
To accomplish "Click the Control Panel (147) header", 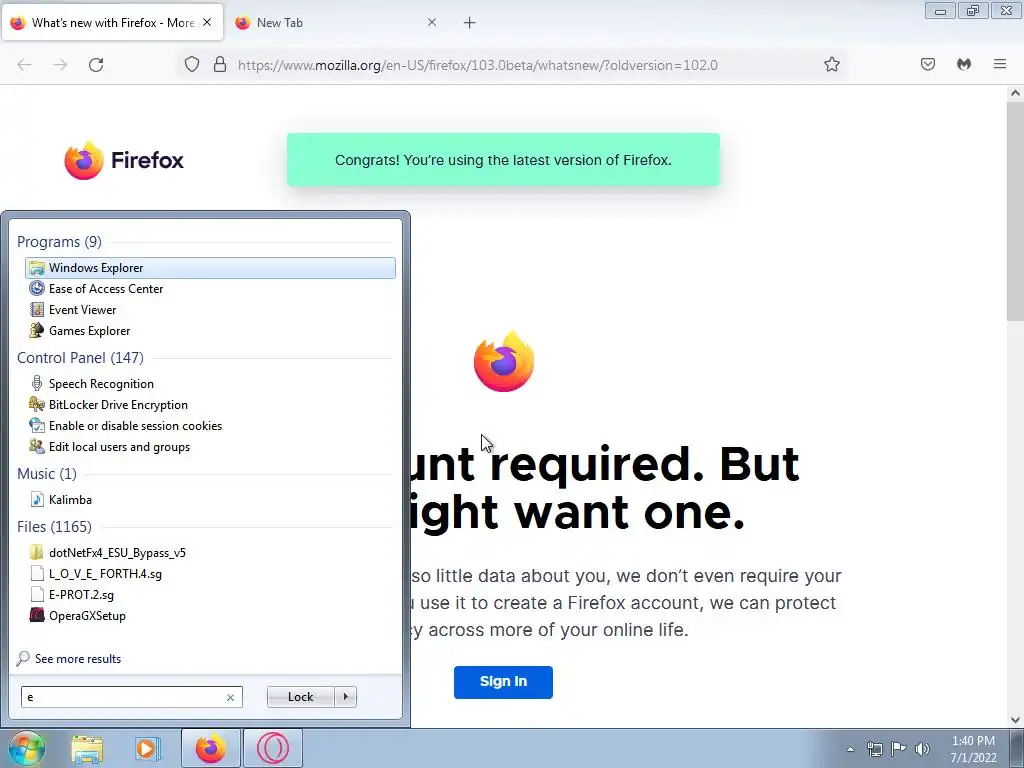I will click(x=80, y=358).
